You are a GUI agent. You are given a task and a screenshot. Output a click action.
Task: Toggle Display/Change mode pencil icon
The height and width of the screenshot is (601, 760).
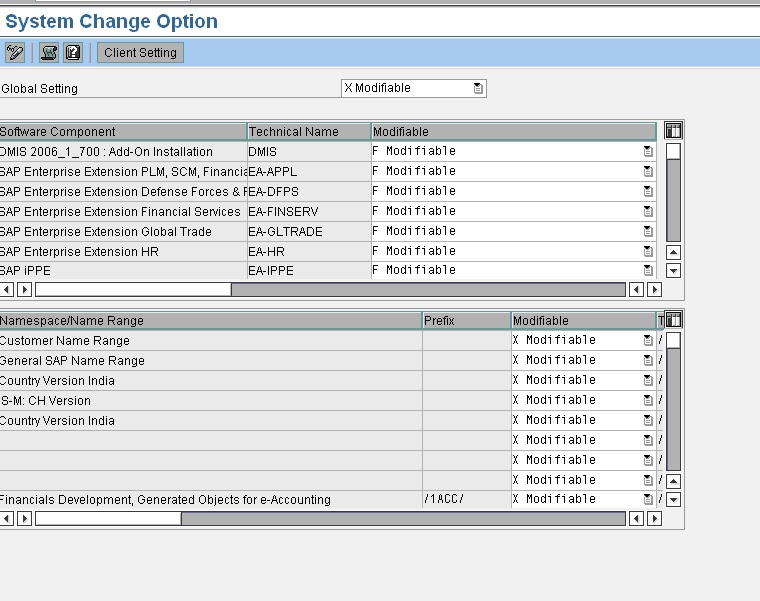tap(15, 52)
